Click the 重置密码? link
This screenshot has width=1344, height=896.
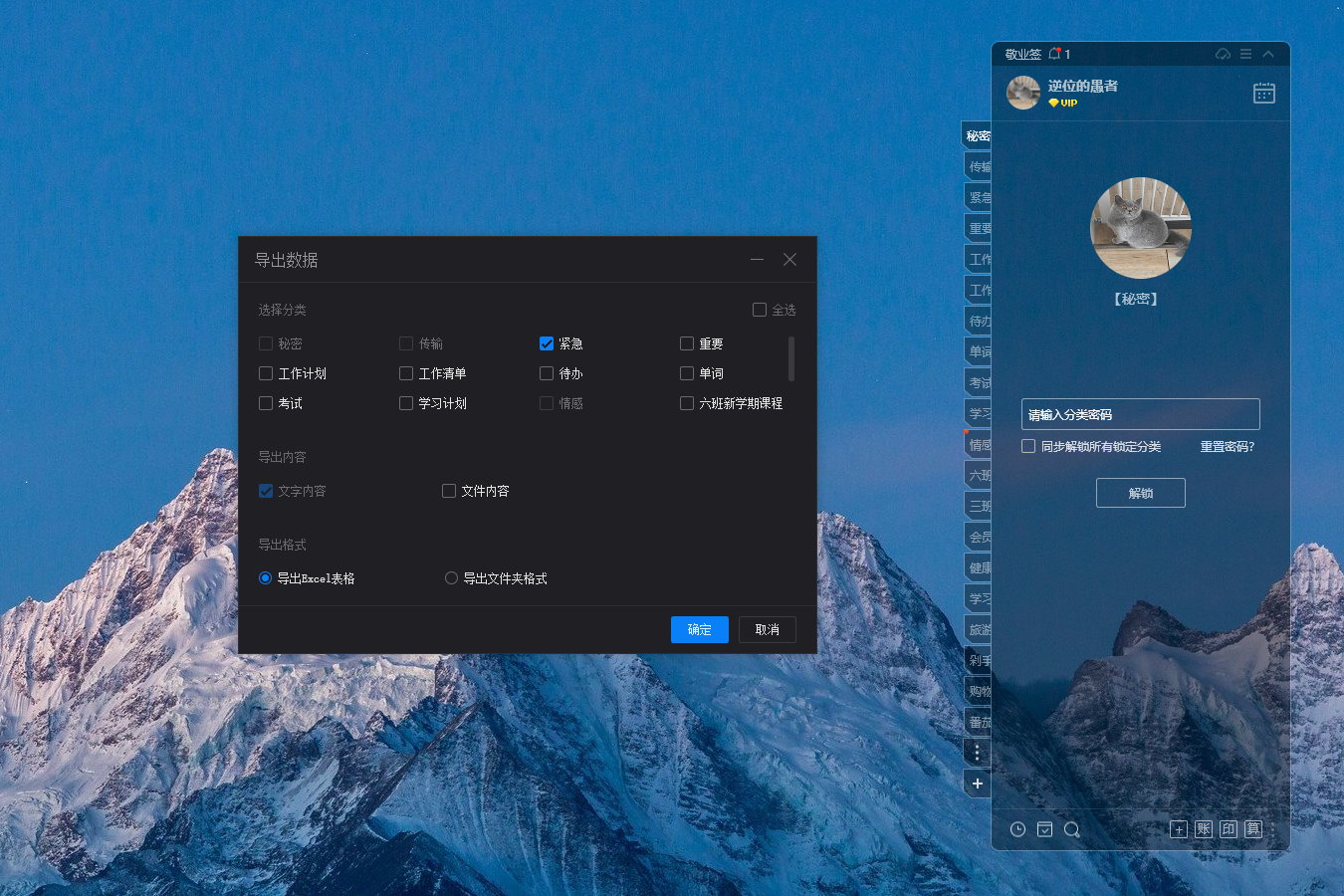pos(1227,447)
